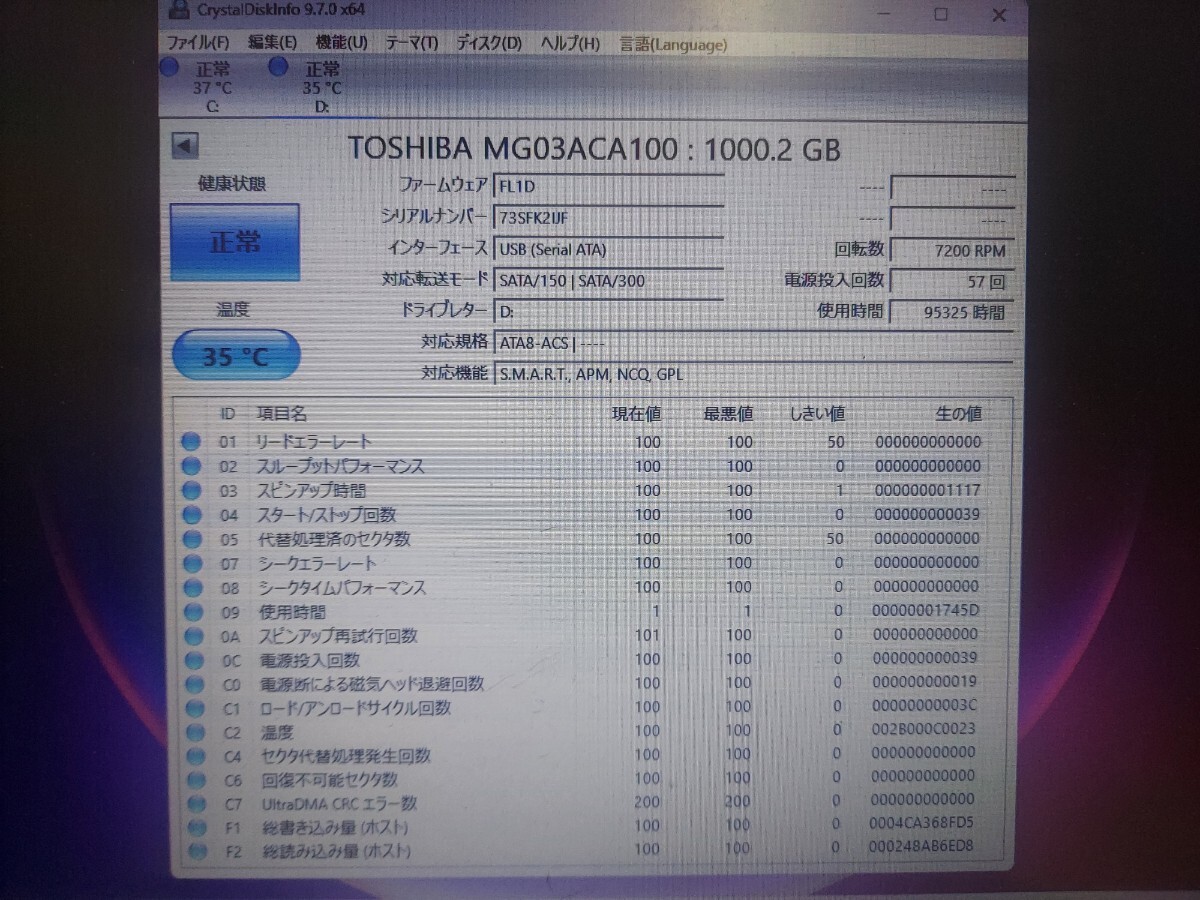
Task: Open the ファイル(F) menu
Action: tap(198, 43)
